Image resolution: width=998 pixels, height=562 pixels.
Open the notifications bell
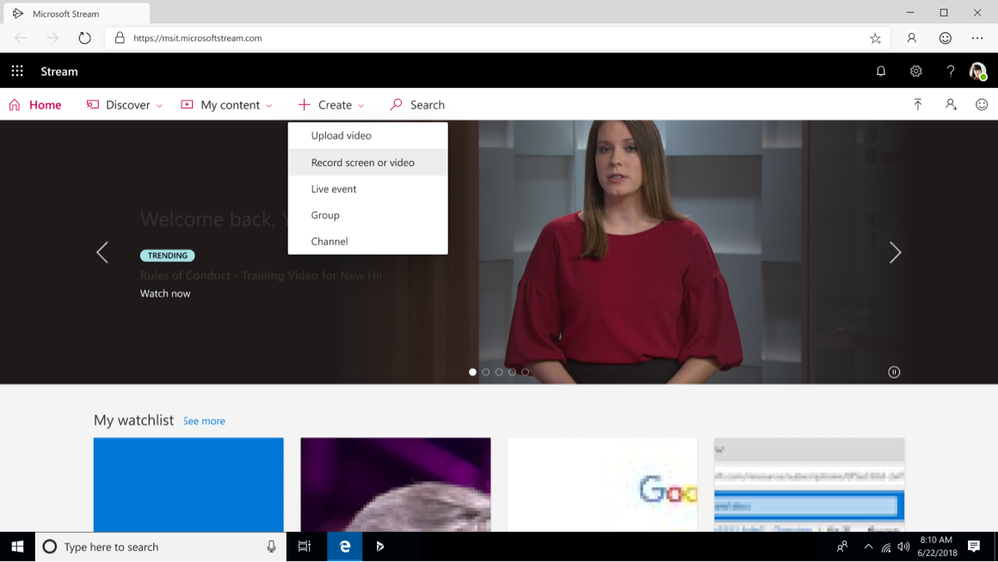click(881, 71)
